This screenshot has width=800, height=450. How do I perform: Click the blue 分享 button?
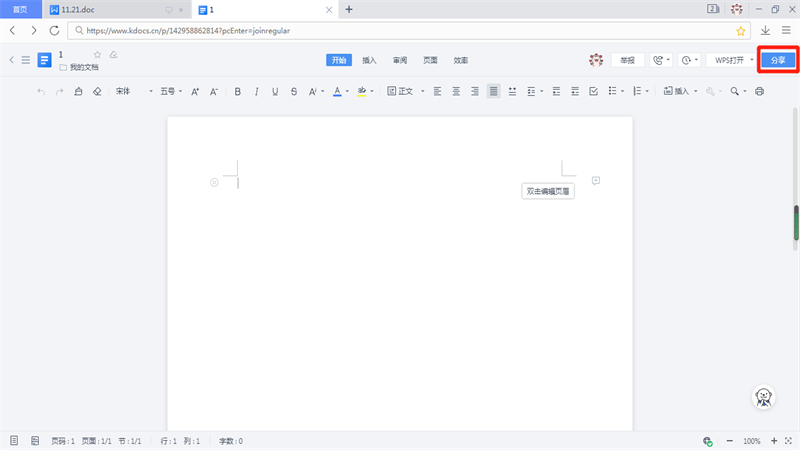click(778, 60)
